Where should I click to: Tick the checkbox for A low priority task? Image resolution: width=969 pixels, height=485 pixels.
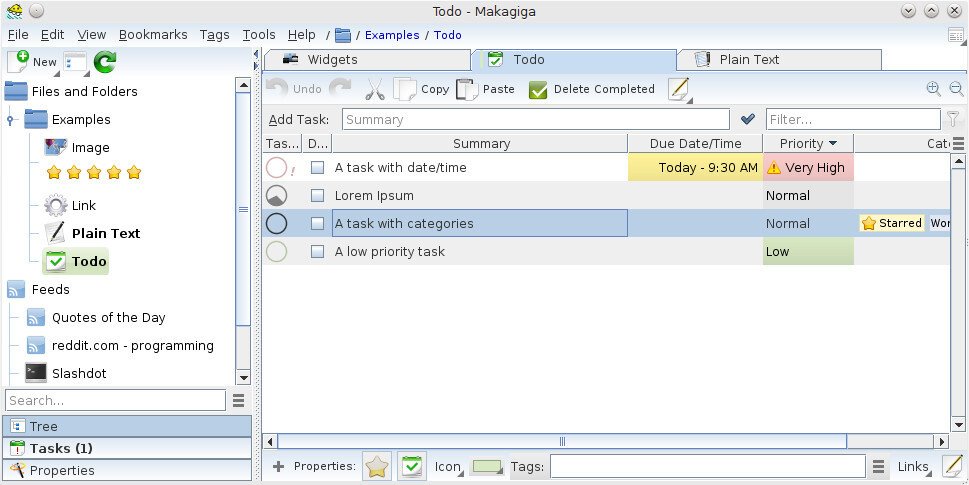tap(317, 252)
